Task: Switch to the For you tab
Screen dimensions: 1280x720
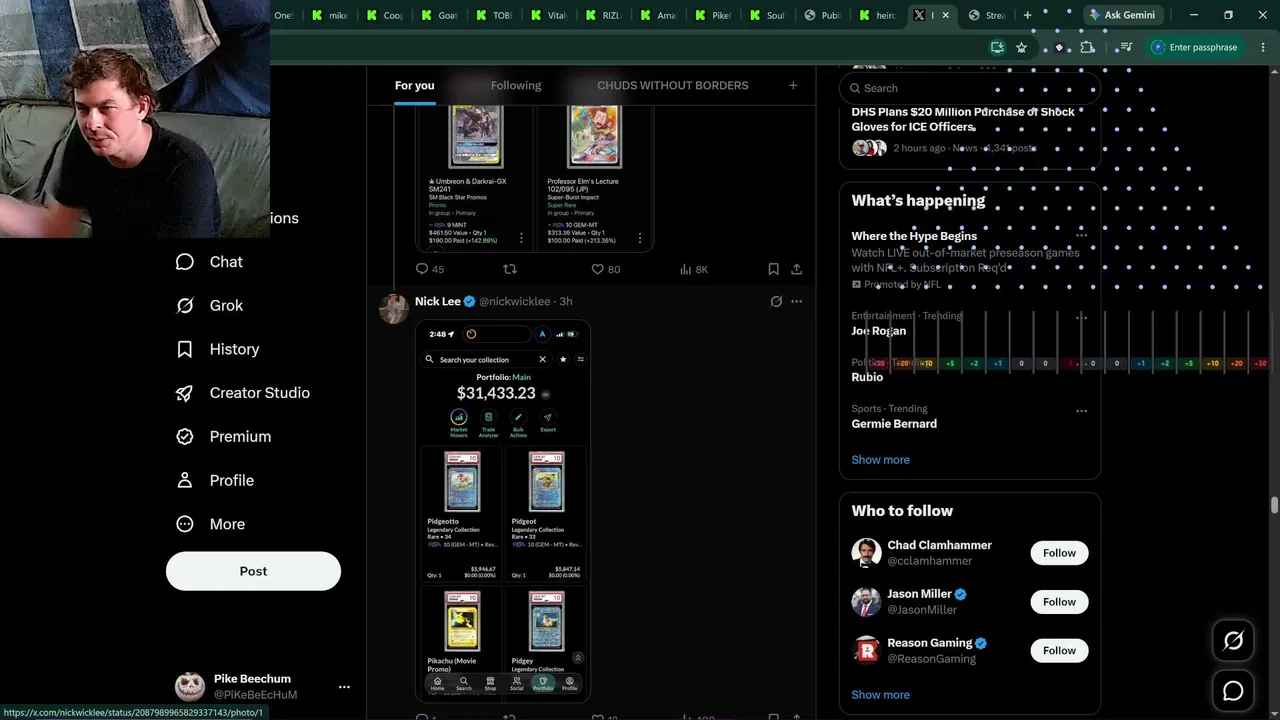Action: coord(415,86)
